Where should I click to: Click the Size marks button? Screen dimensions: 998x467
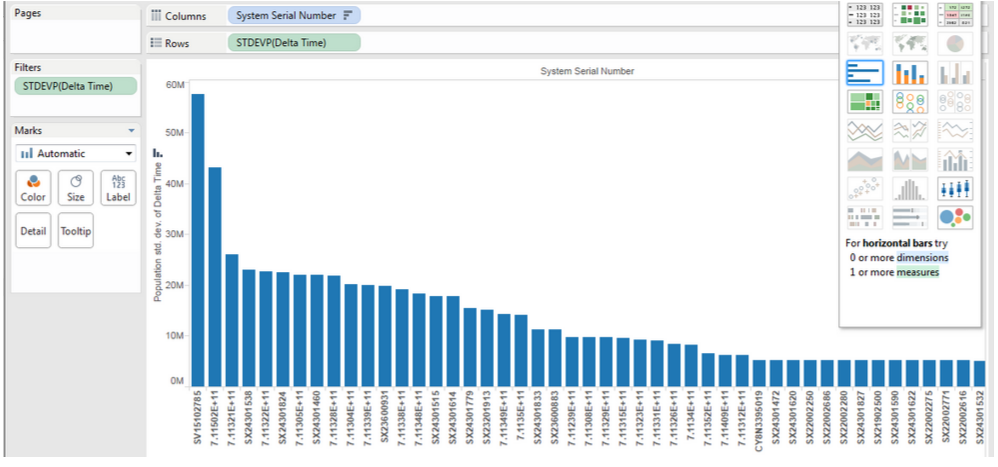click(x=76, y=188)
